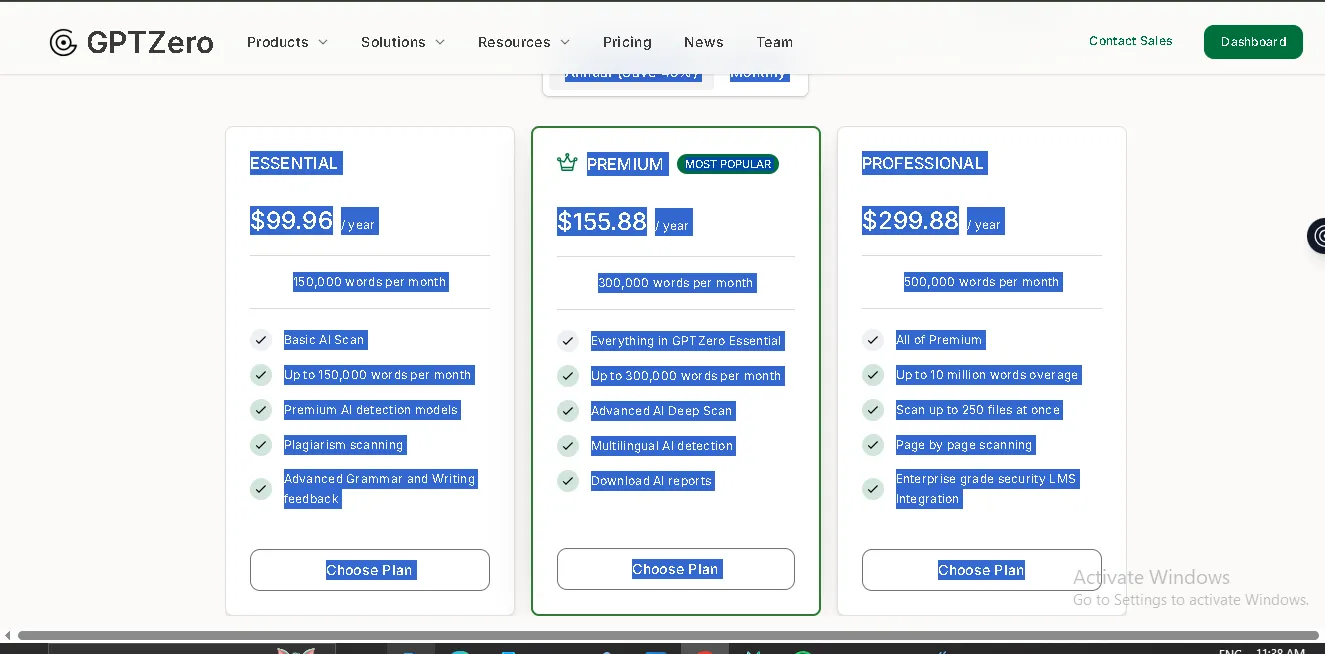Click "Up to 10 million words overage" text

(x=988, y=375)
